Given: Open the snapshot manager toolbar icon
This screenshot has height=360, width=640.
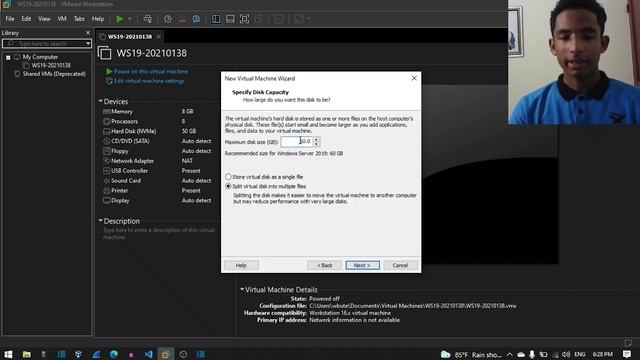Looking at the screenshot, I should (x=196, y=19).
